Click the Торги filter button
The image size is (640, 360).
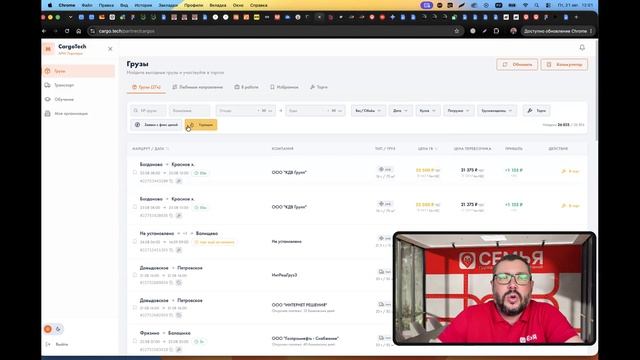click(x=536, y=111)
